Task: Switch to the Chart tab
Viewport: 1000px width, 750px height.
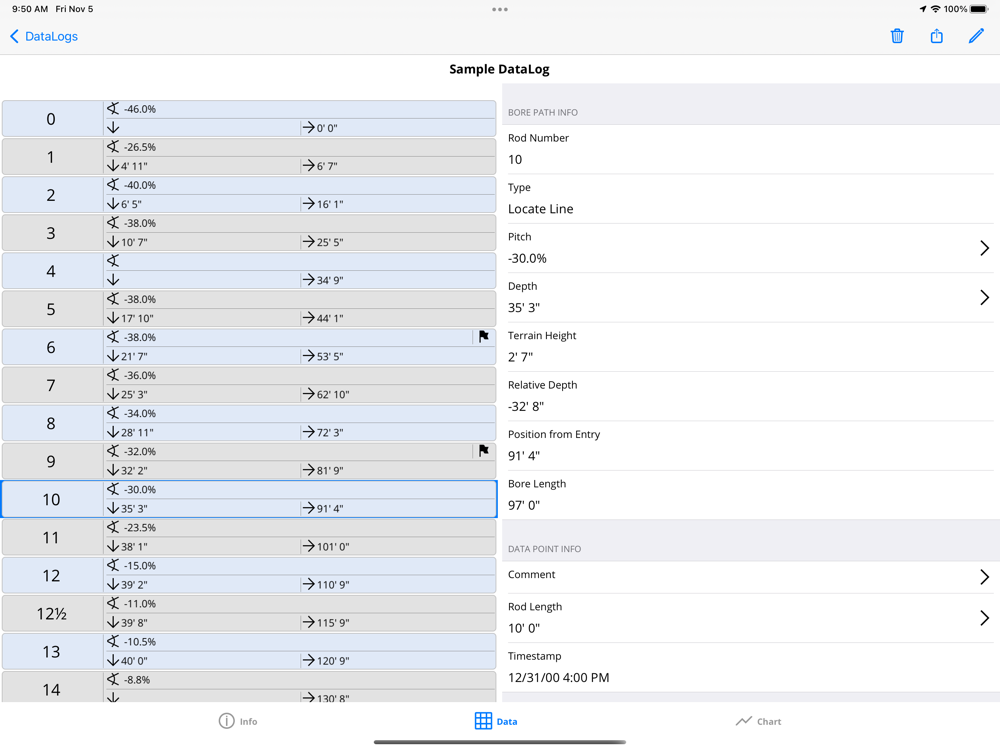Action: pyautogui.click(x=758, y=721)
